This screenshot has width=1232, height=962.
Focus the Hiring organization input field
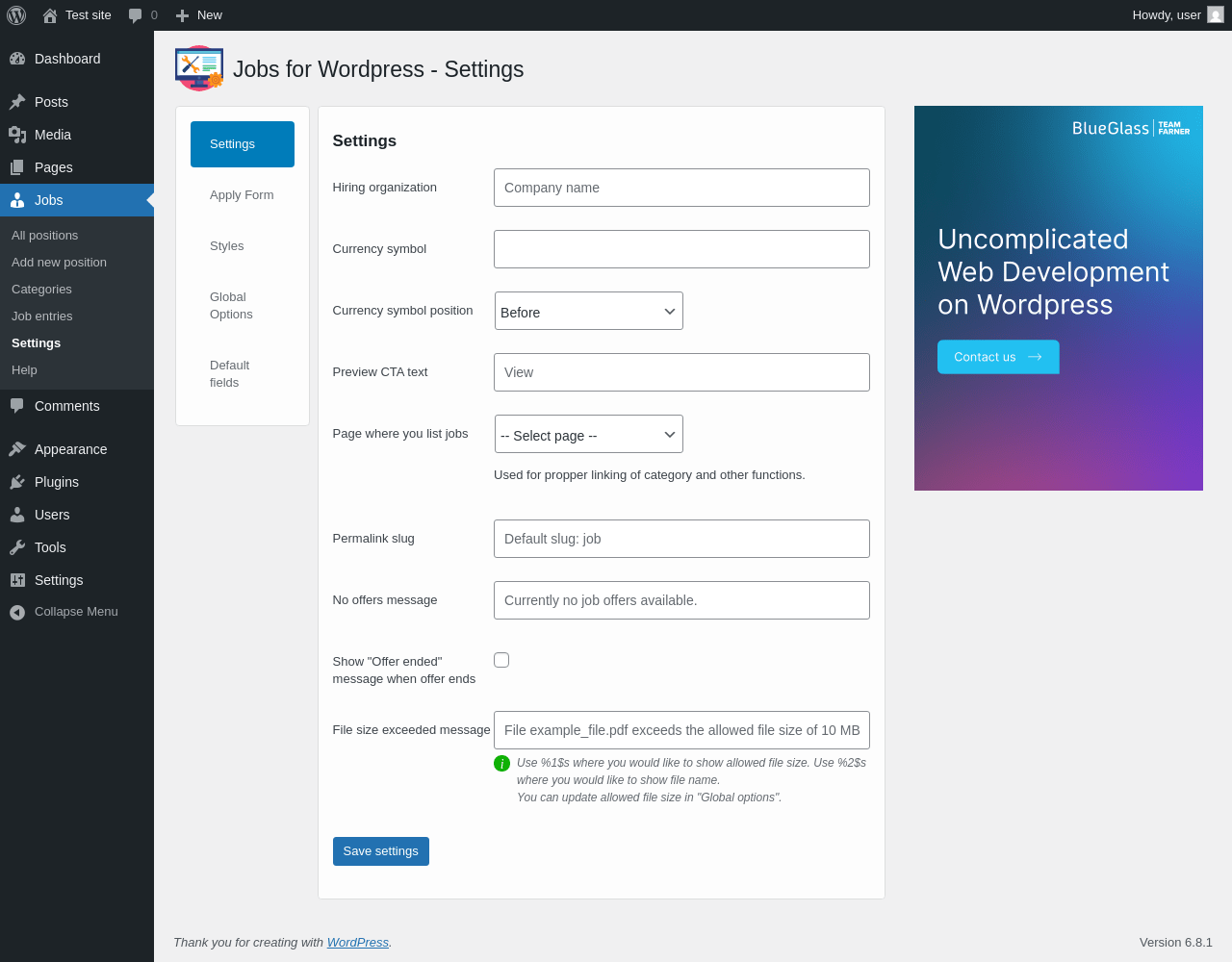tap(681, 188)
